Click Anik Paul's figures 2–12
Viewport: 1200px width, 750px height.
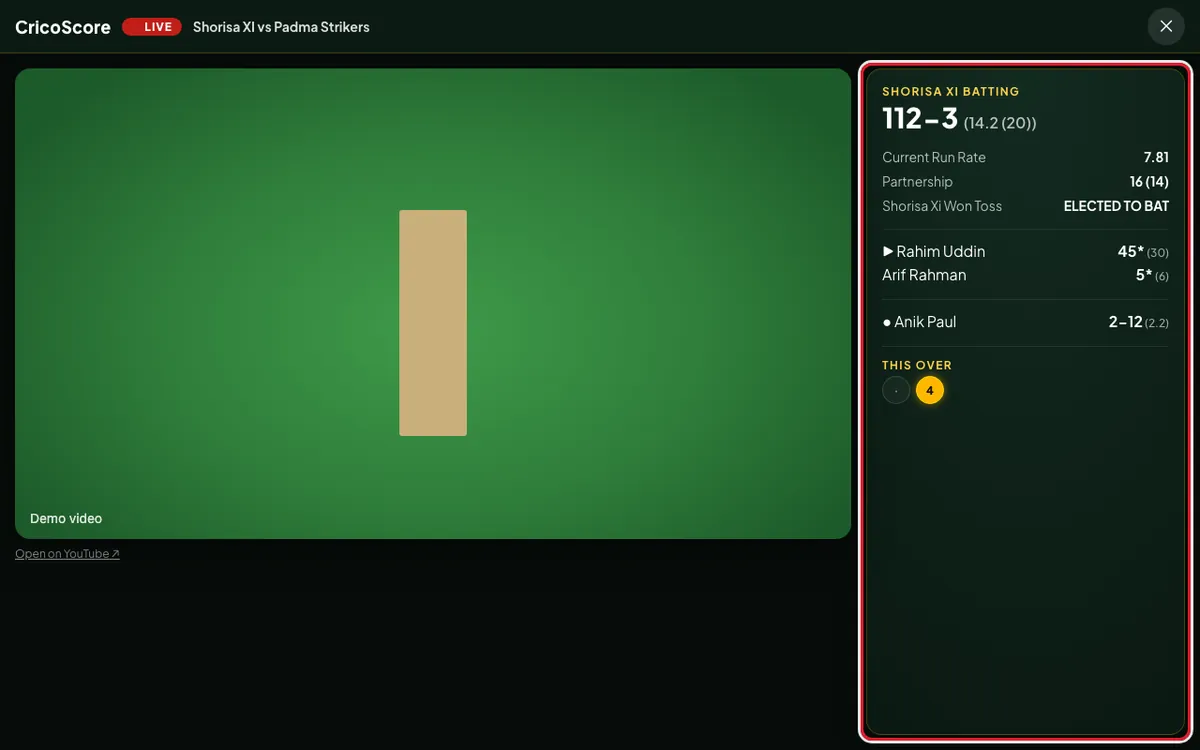(1125, 322)
